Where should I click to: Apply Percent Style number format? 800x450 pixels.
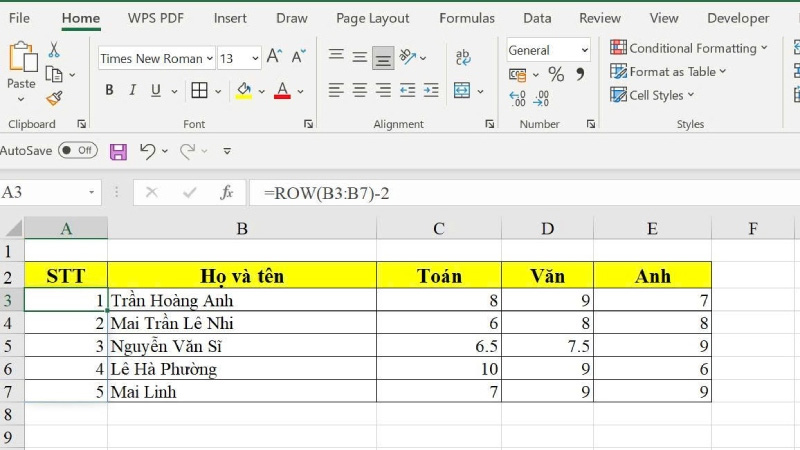556,75
